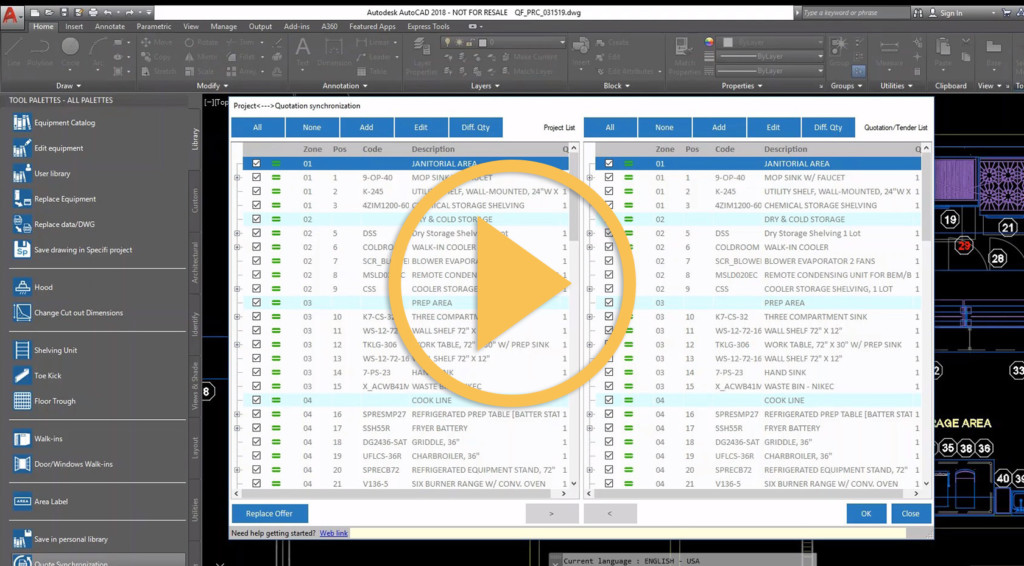Toggle MOP SINK W/ FAUCET checkbox in Quotation list
The image size is (1024, 566).
pos(609,178)
